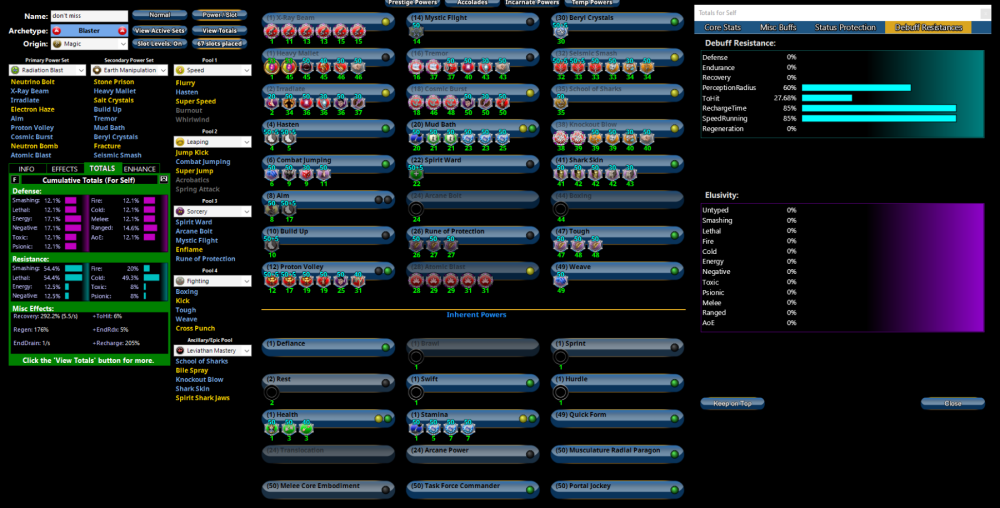Click the View Active Sets button
The image size is (1000, 508).
tap(159, 30)
